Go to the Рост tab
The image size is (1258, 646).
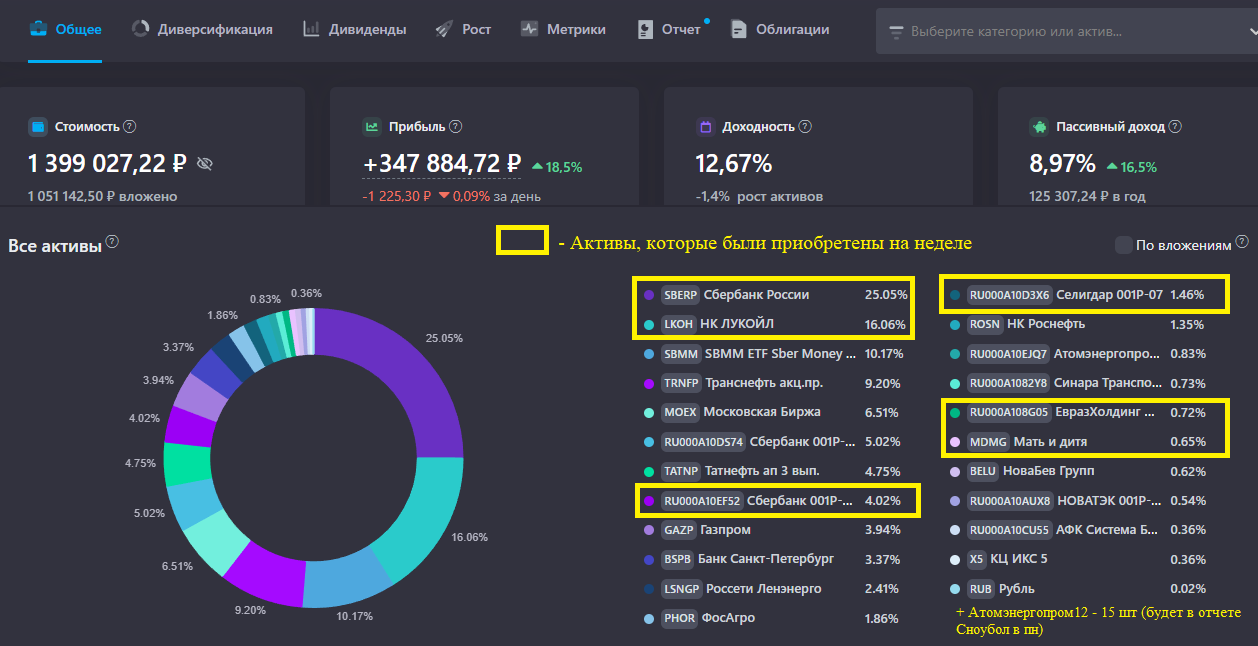coord(463,30)
